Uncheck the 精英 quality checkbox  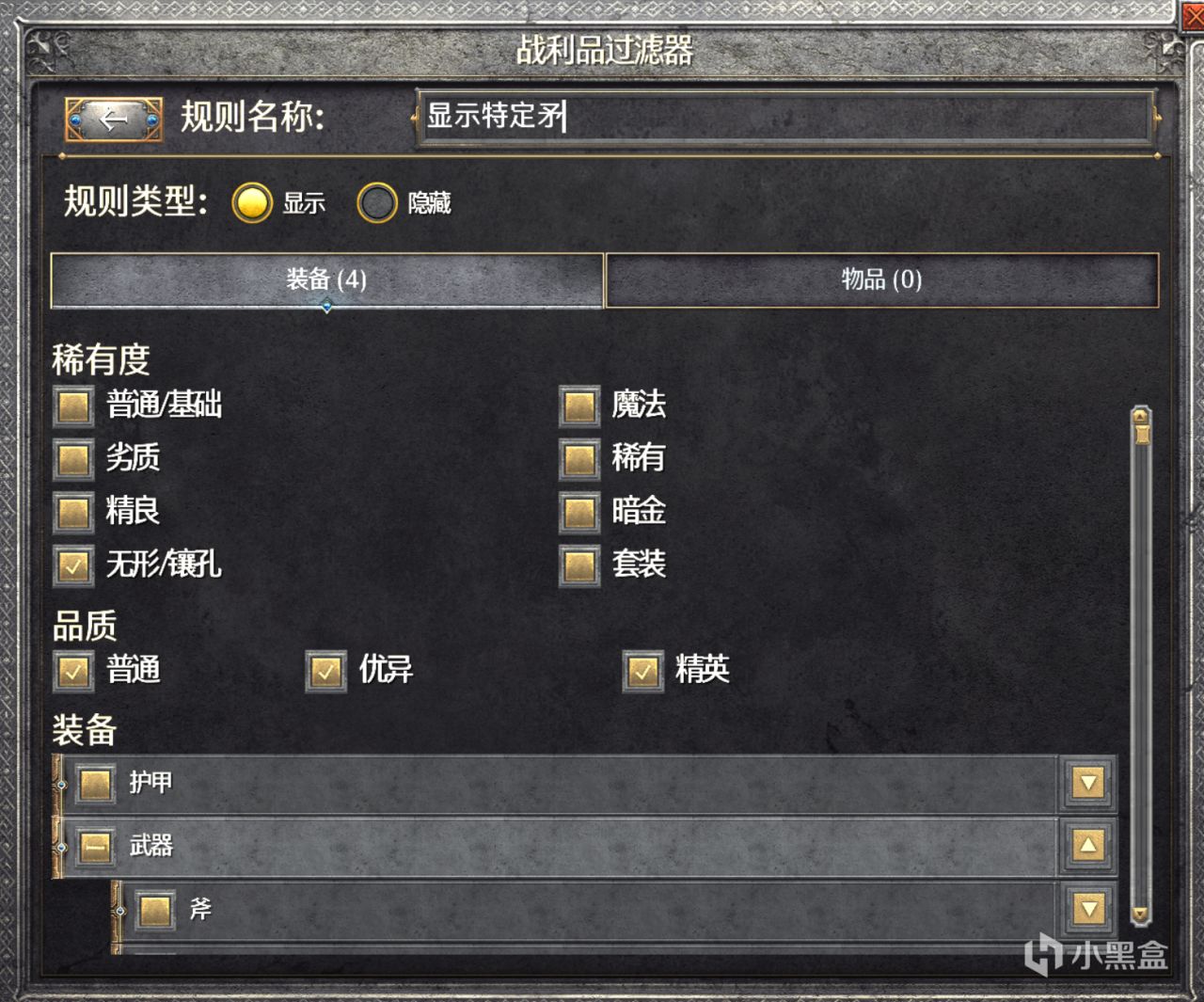click(x=643, y=671)
